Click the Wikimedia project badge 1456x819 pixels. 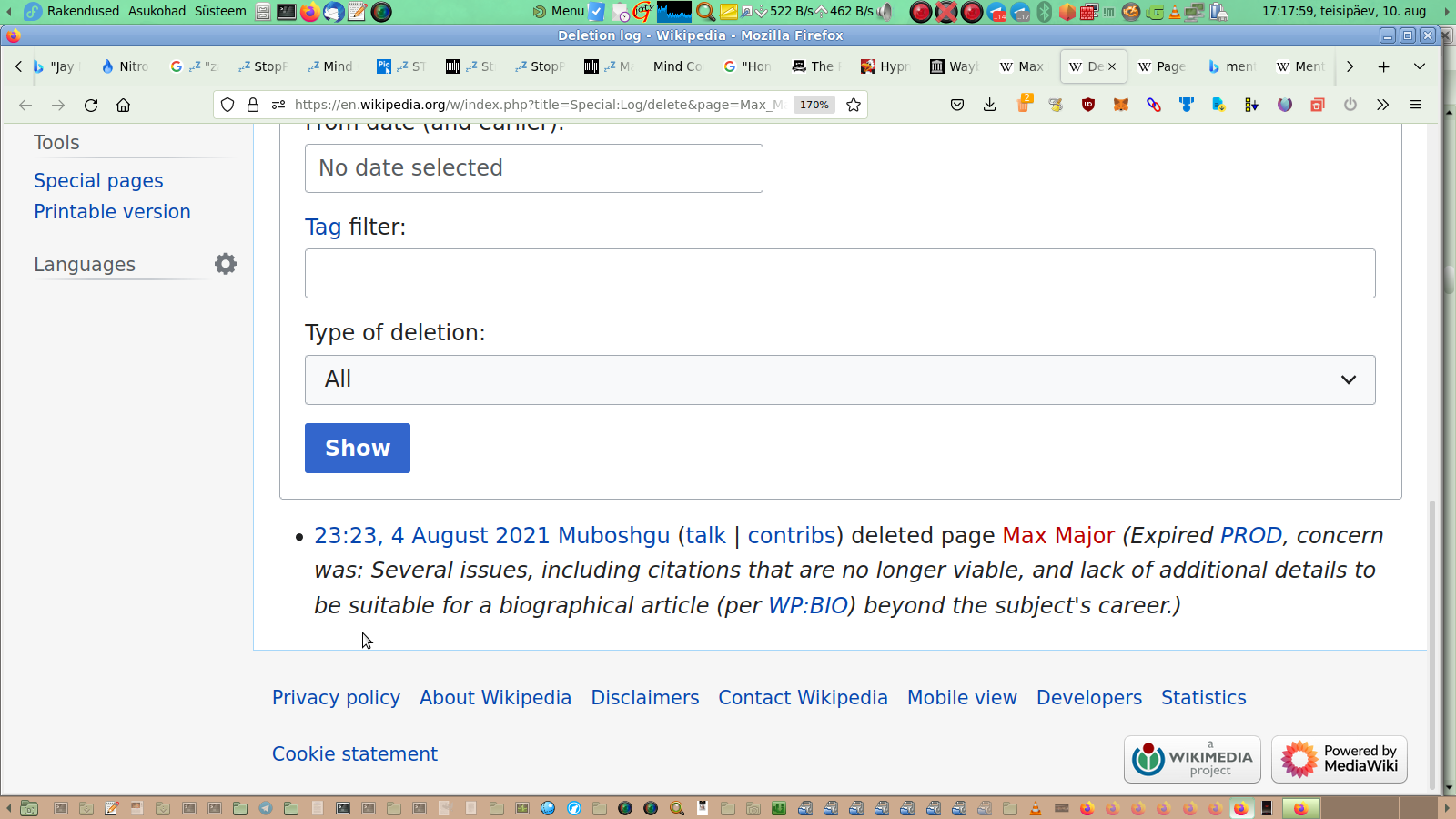click(1192, 759)
